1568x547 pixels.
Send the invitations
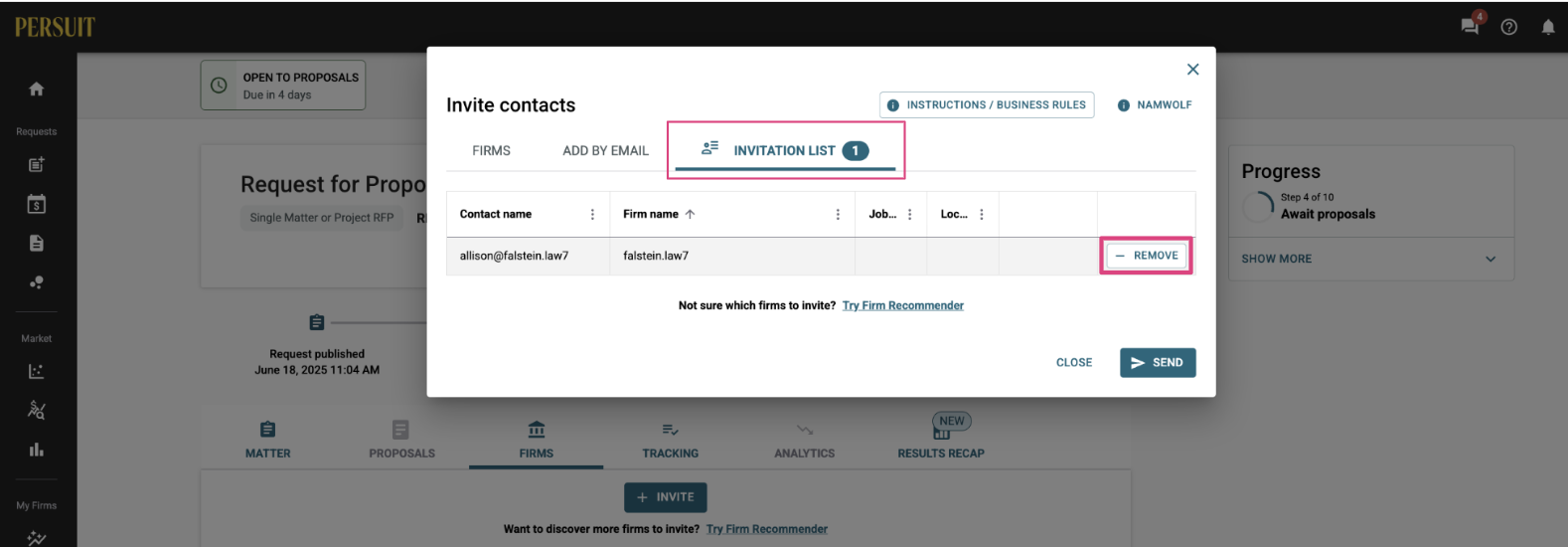pyautogui.click(x=1158, y=363)
